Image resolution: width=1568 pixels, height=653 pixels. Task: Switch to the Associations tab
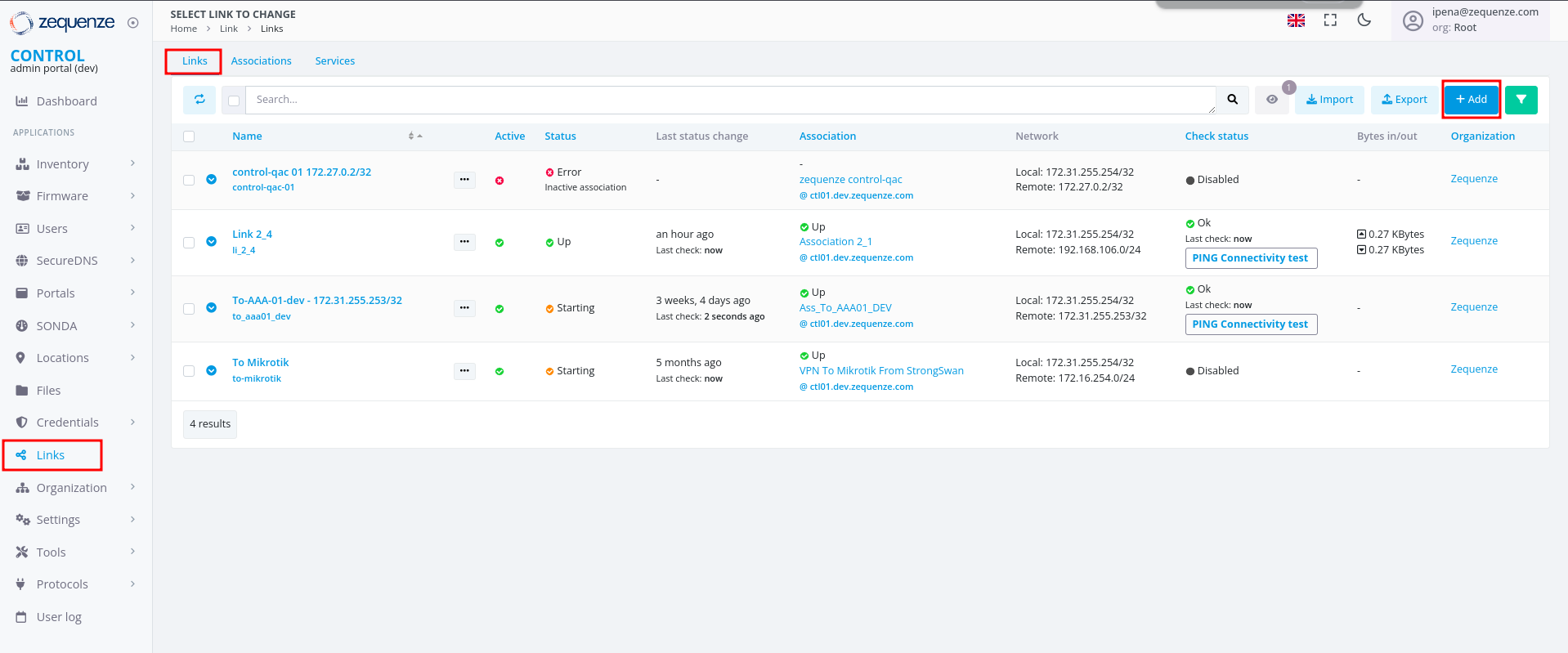point(261,61)
